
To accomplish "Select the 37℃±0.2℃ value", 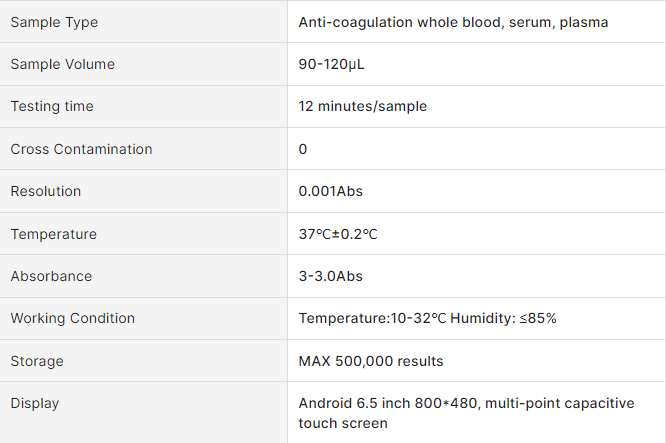I will [x=338, y=234].
